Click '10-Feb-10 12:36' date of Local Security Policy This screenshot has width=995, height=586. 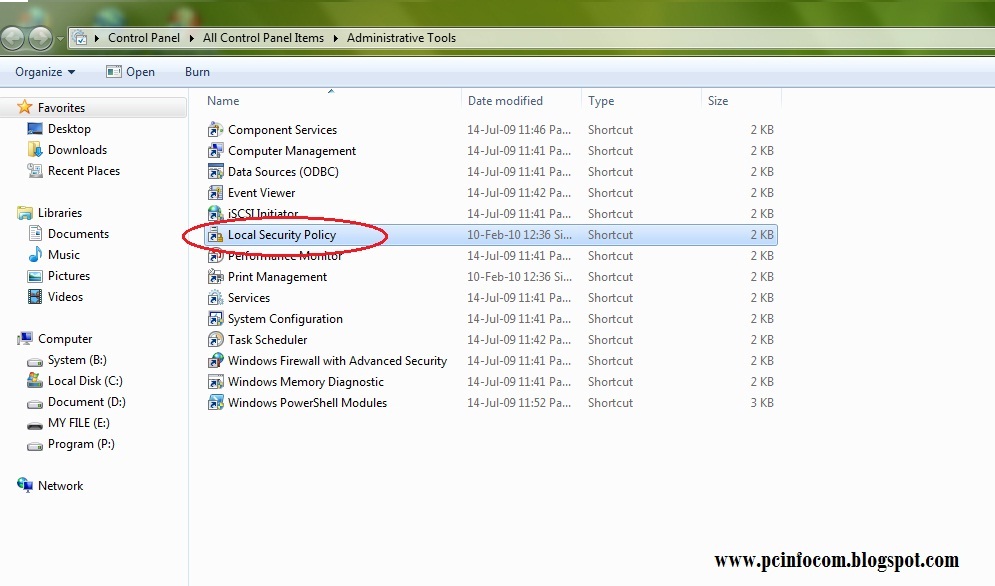[519, 235]
